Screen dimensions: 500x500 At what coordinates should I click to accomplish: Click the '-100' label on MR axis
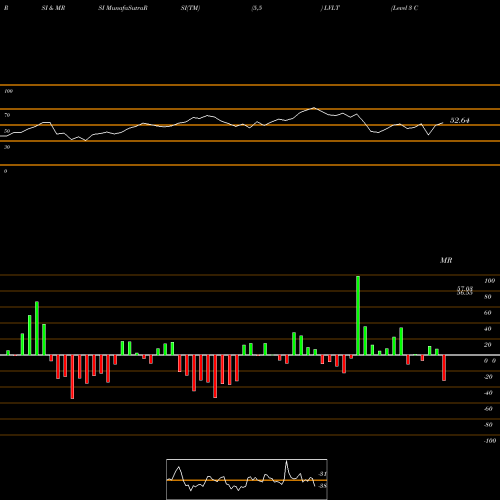click(x=490, y=441)
